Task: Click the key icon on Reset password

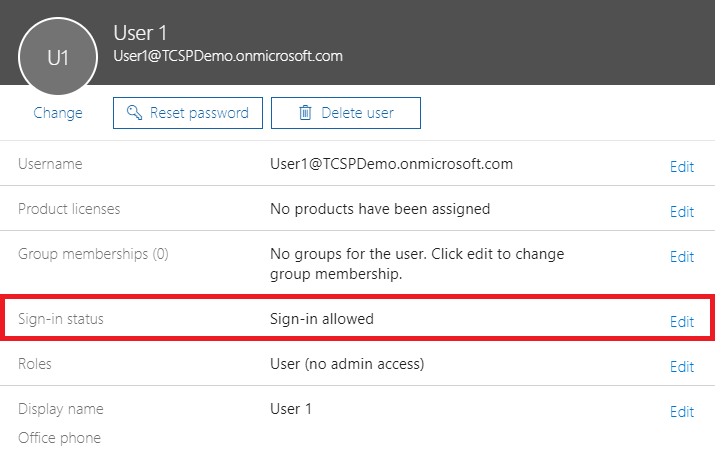Action: pos(133,113)
